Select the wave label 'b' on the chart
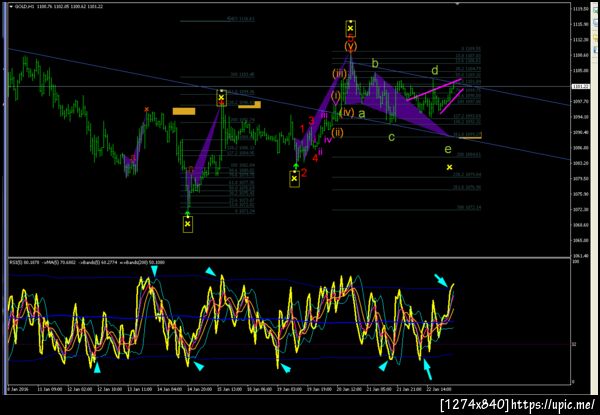Viewport: 600px width, 415px height. click(375, 63)
